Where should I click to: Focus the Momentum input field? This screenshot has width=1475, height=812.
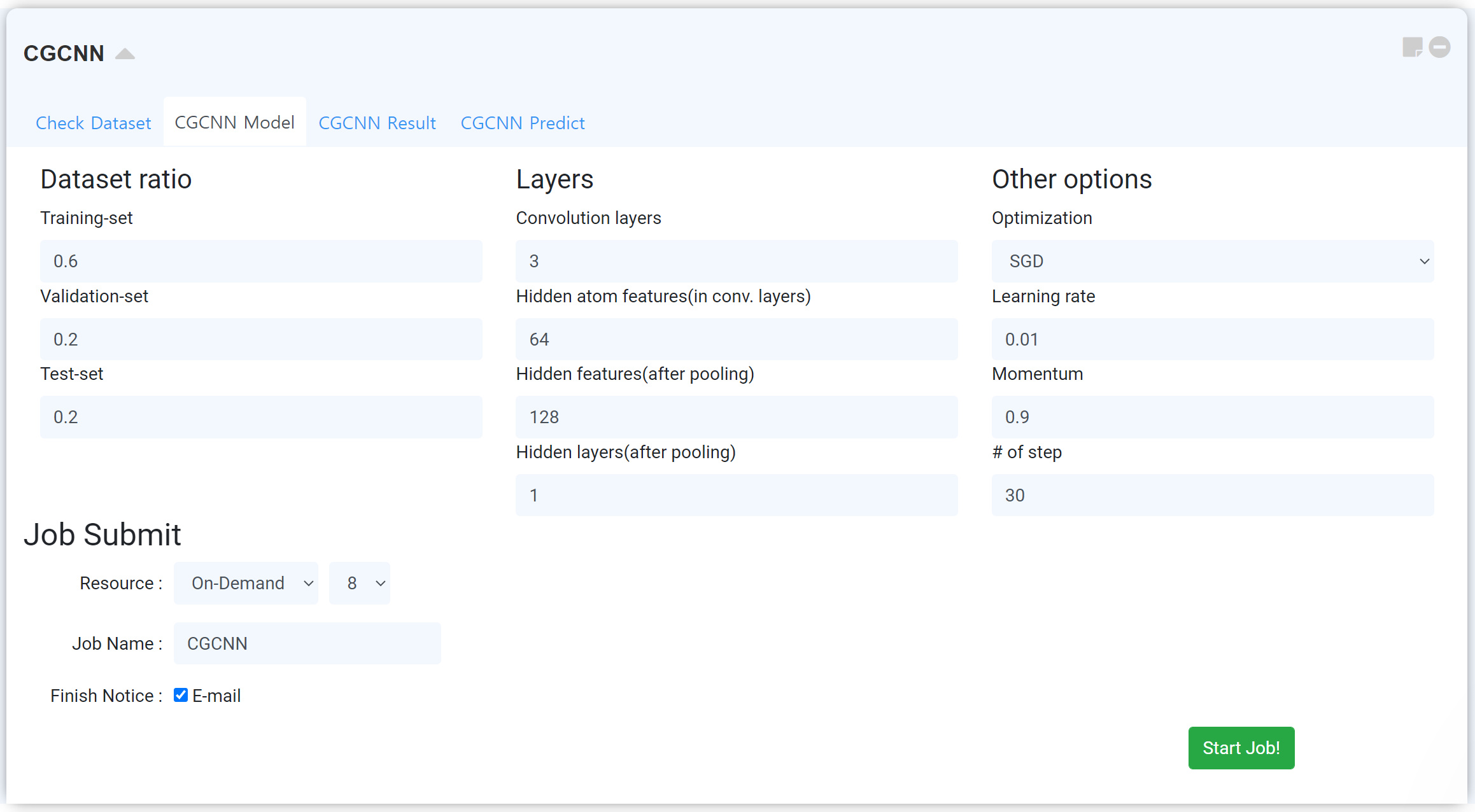point(1212,417)
